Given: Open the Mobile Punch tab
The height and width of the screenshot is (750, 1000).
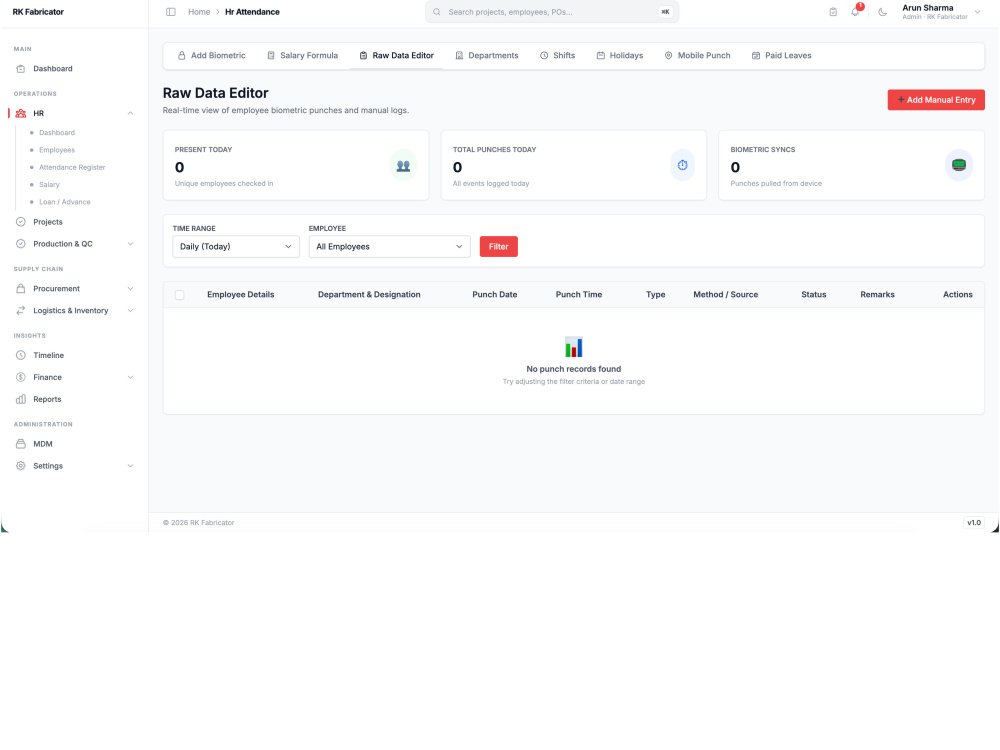Looking at the screenshot, I should [697, 55].
